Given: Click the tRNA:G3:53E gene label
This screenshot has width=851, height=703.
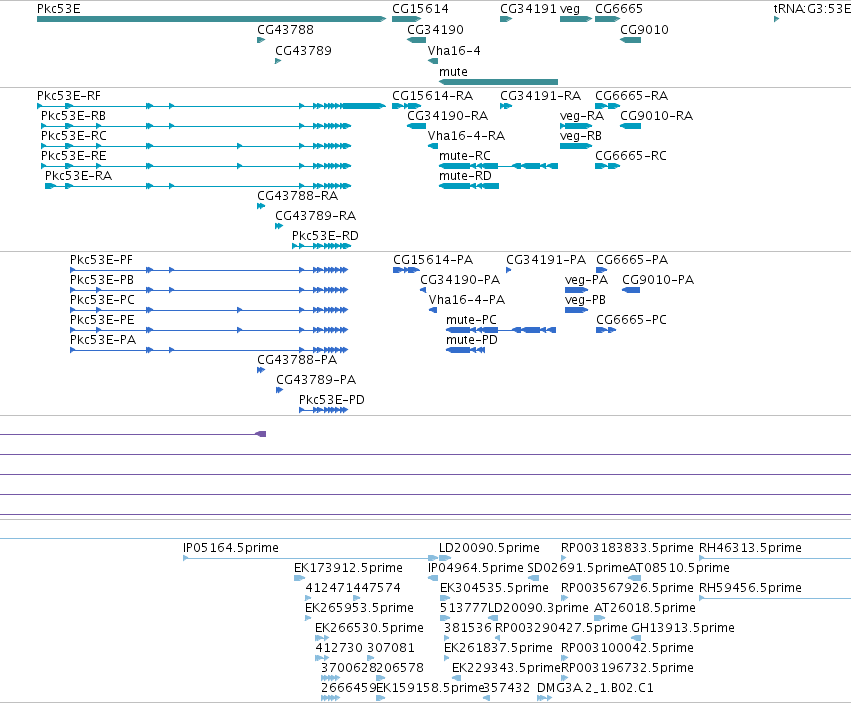Looking at the screenshot, I should (812, 9).
